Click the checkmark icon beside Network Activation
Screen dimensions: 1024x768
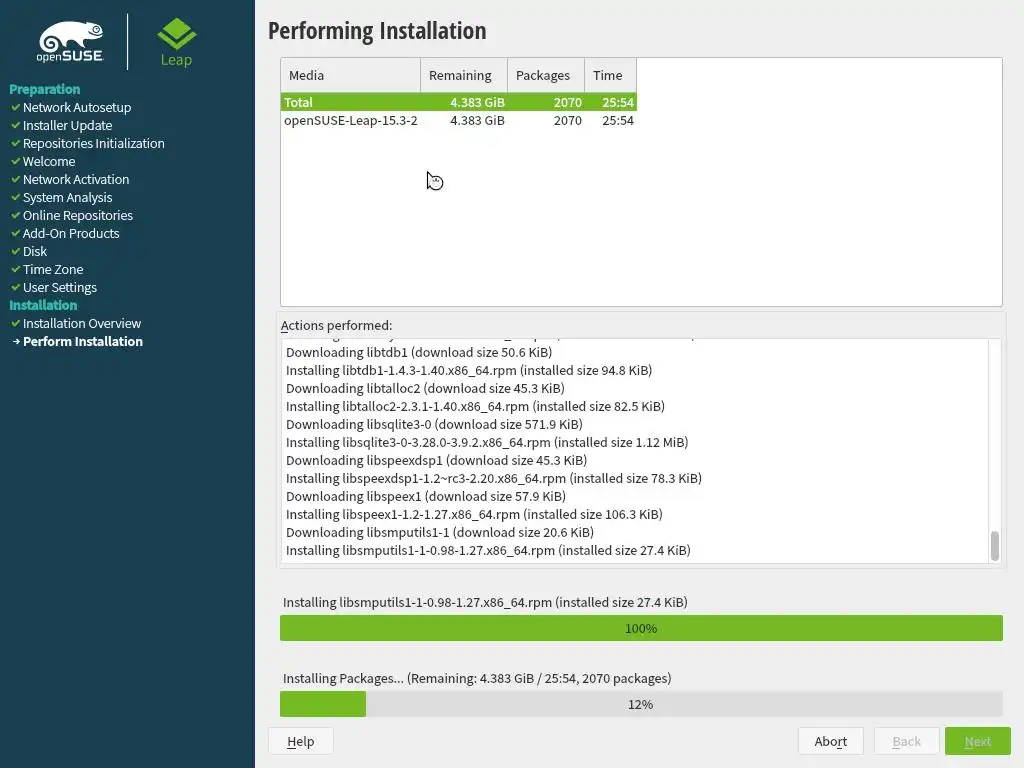[16, 179]
